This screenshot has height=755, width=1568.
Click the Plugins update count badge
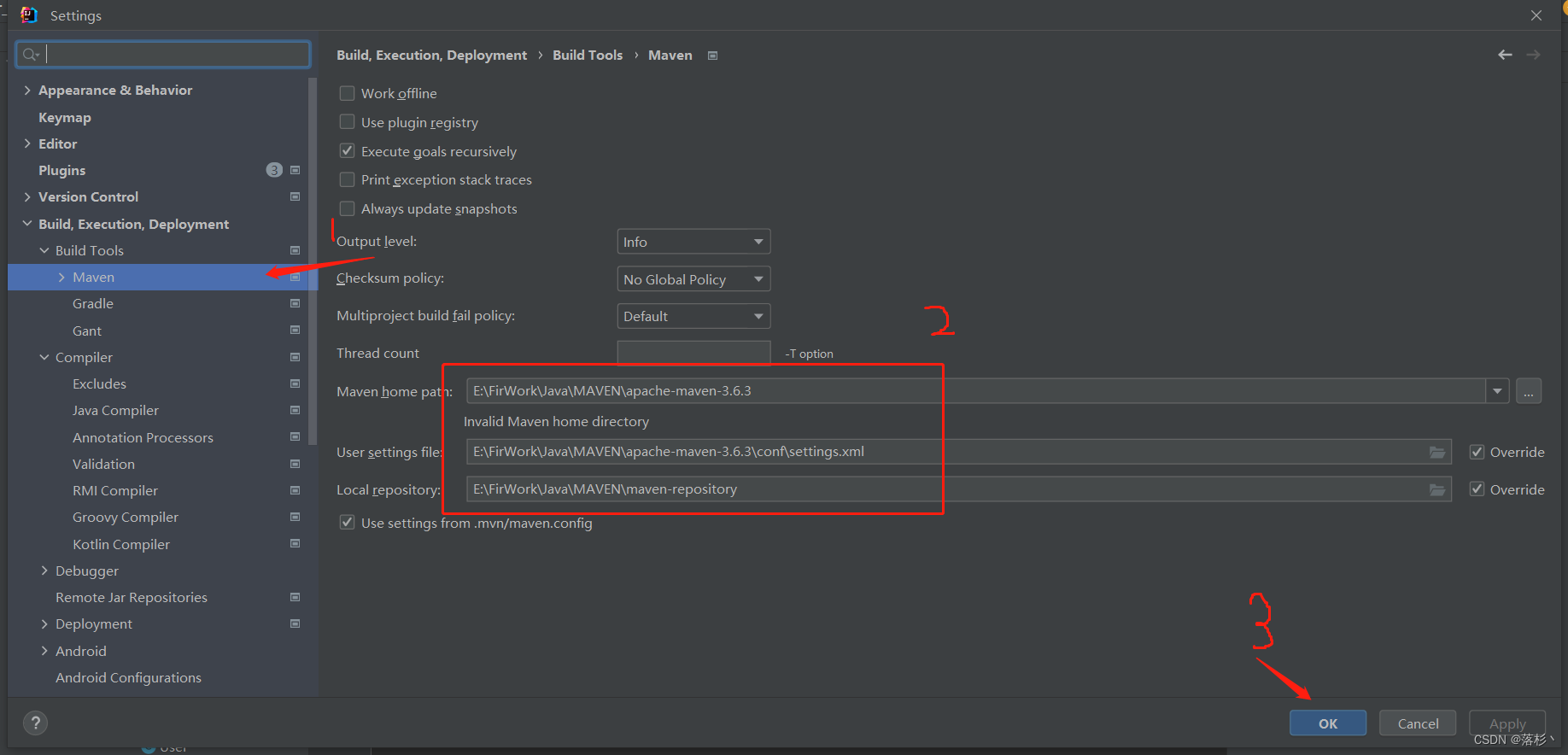(273, 170)
